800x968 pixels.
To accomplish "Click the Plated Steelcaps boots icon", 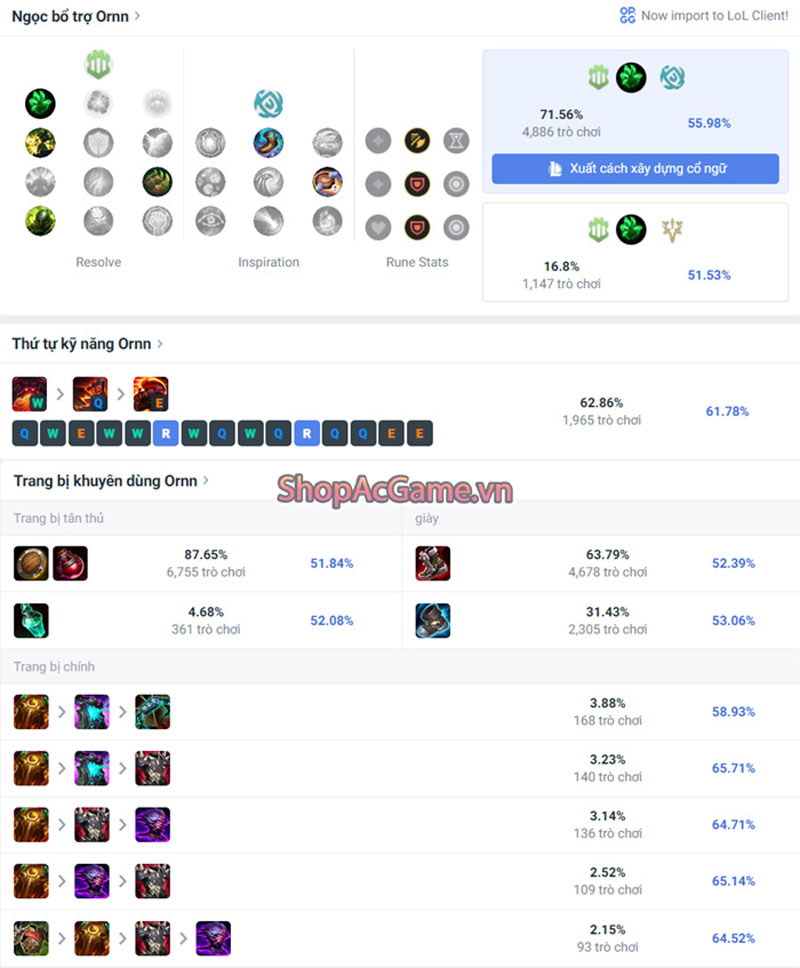I will pos(433,563).
